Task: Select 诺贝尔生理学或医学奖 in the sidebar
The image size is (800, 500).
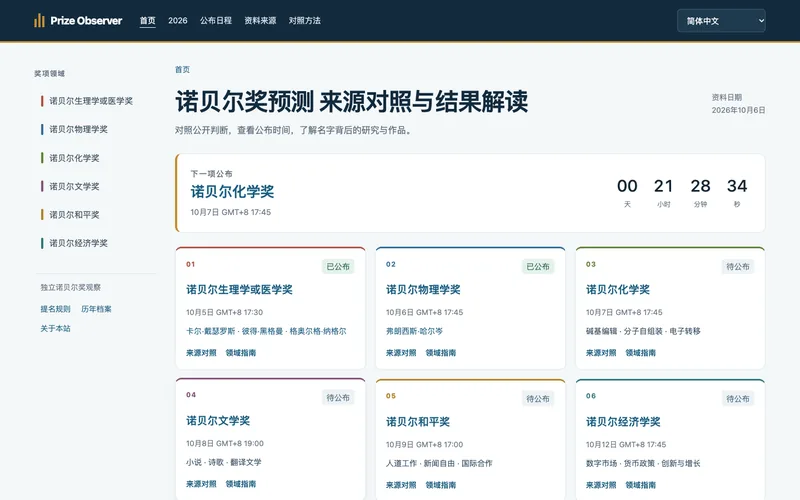Action: (91, 101)
